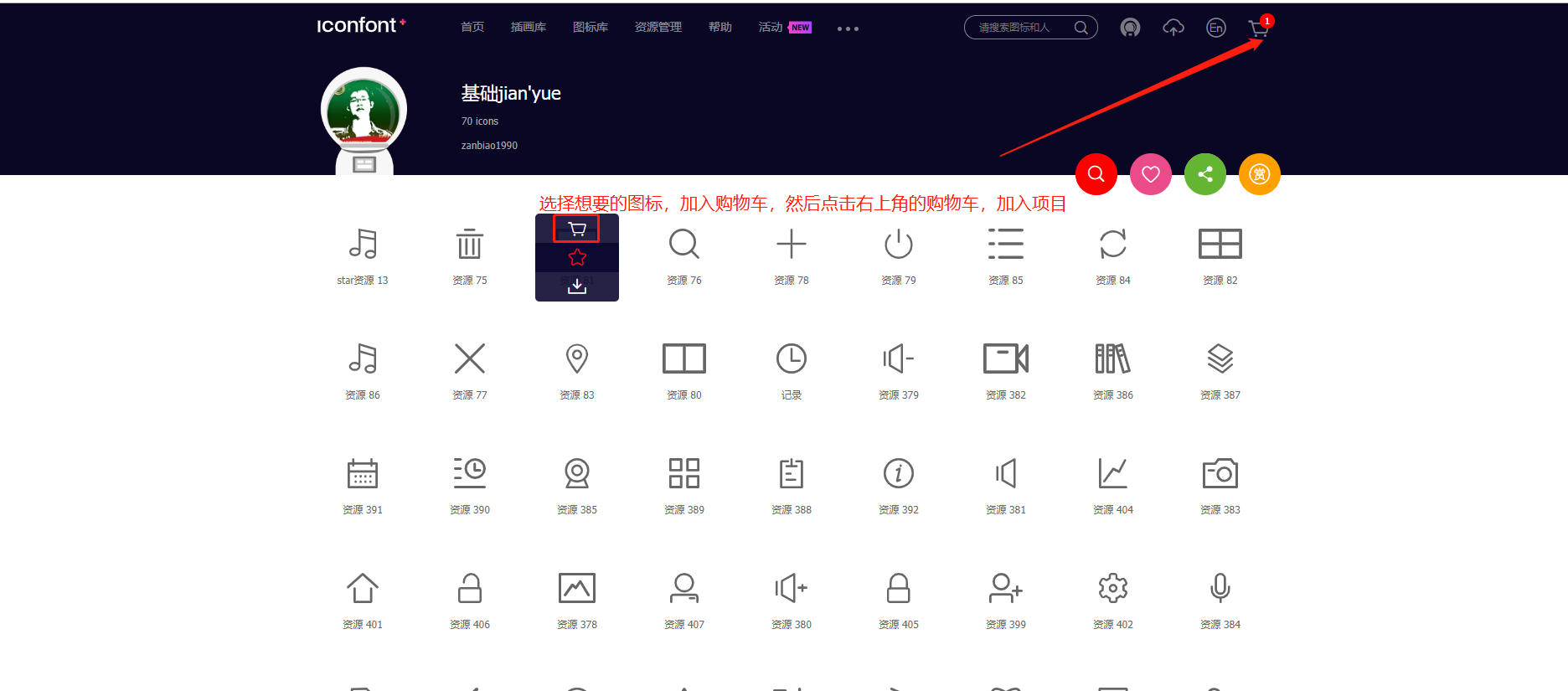The height and width of the screenshot is (691, 1568).
Task: Select the settings gear icon 资源 402
Action: [1113, 588]
